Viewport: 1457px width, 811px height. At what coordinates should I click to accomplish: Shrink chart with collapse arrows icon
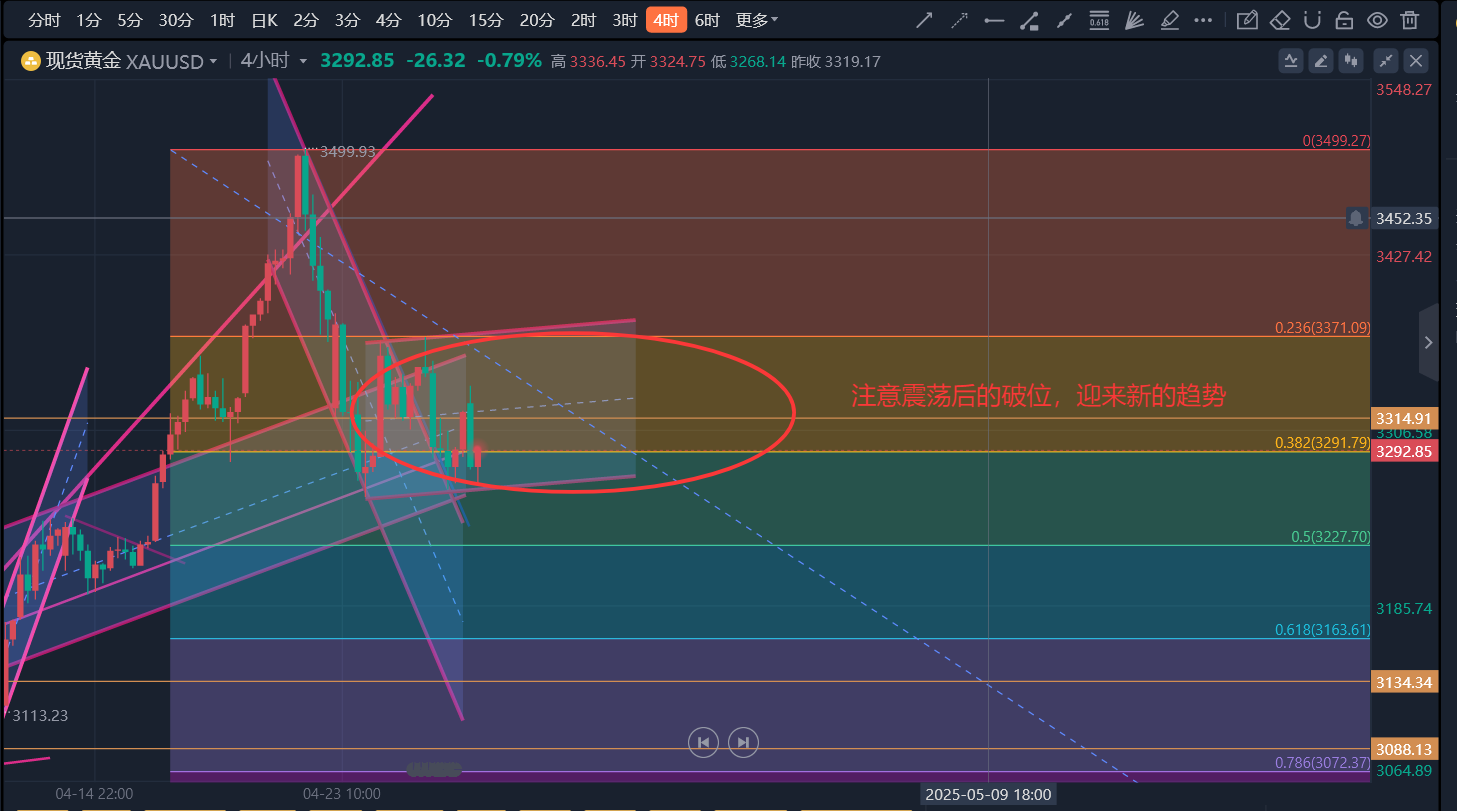(x=1386, y=61)
